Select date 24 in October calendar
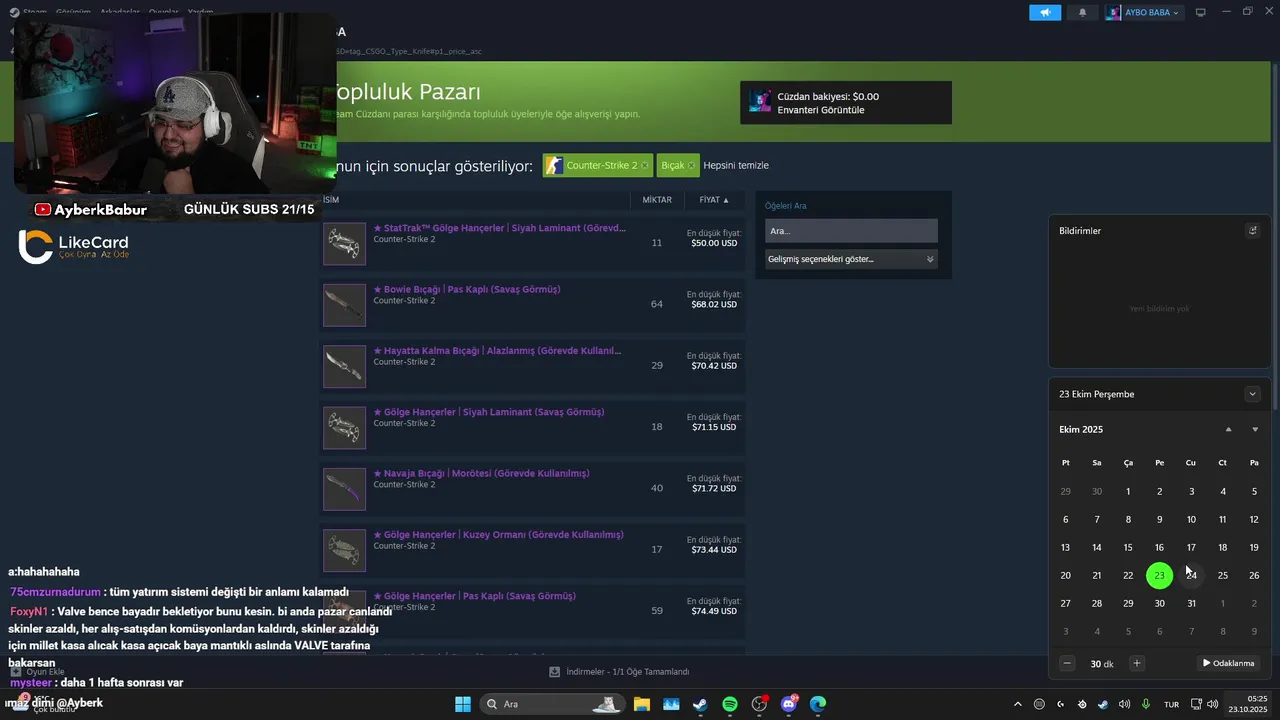 click(x=1191, y=575)
